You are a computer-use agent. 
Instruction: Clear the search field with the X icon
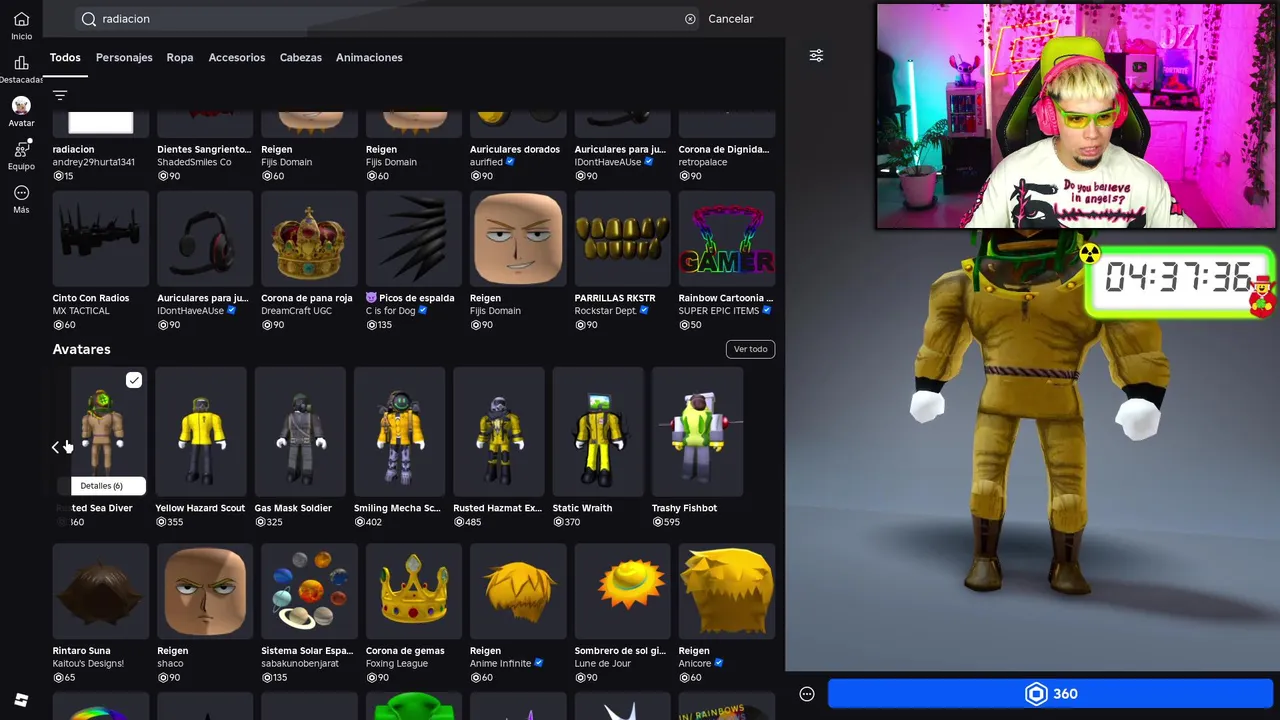tap(690, 19)
